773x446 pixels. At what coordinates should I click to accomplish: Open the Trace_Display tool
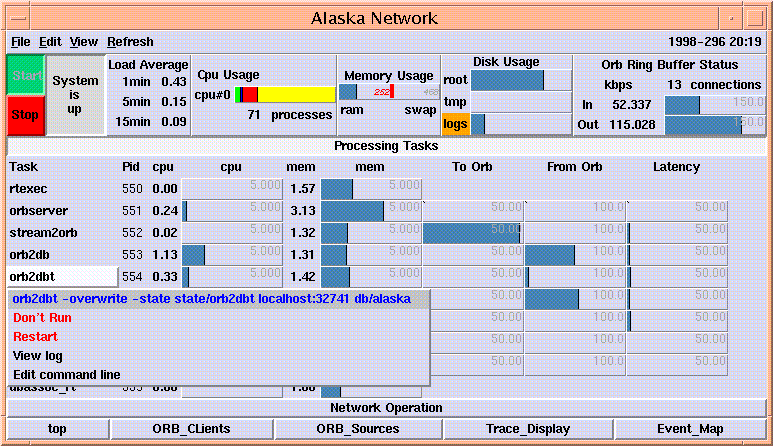point(528,429)
